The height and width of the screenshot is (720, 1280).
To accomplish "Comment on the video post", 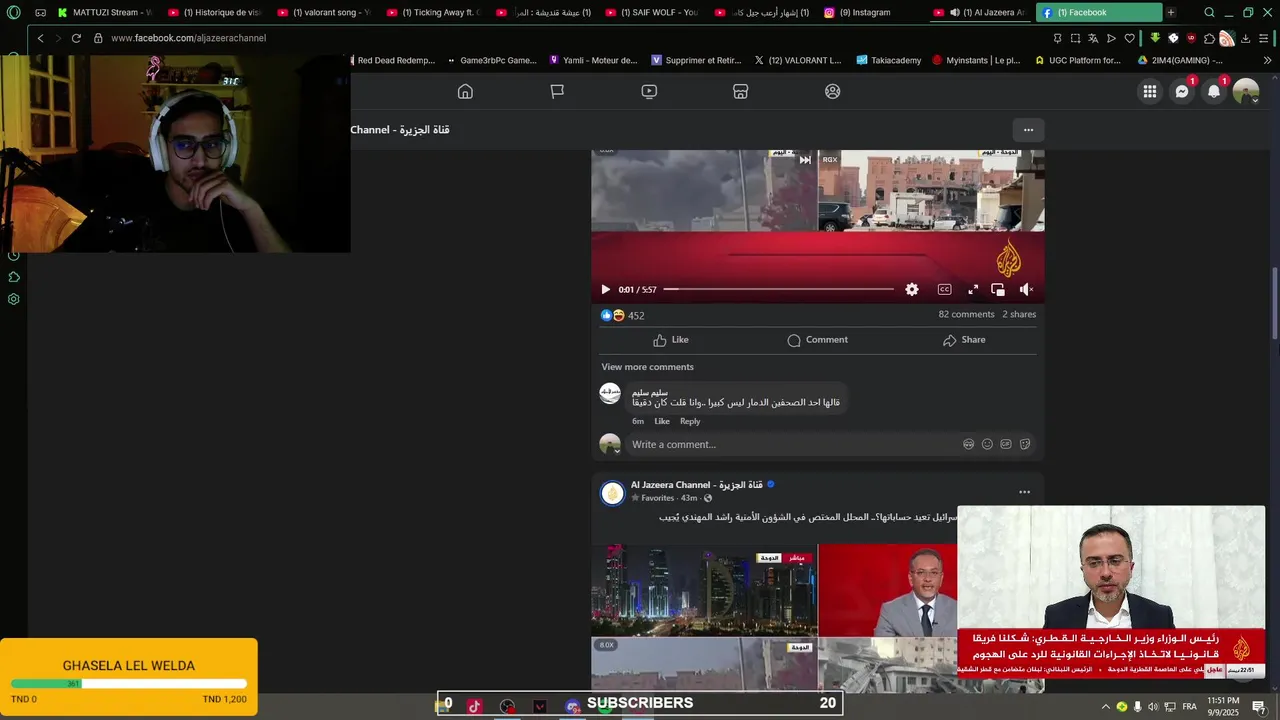I will coord(818,340).
